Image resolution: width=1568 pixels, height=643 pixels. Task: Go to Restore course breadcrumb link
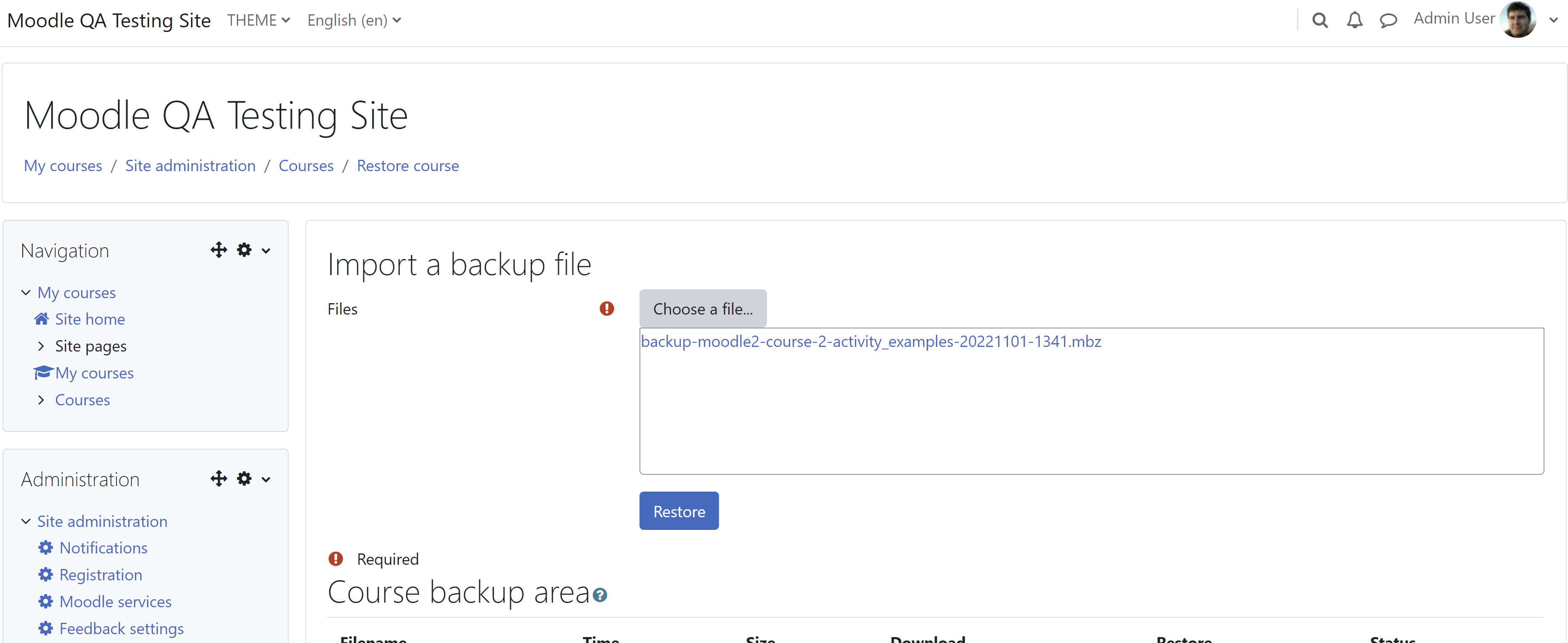click(408, 165)
